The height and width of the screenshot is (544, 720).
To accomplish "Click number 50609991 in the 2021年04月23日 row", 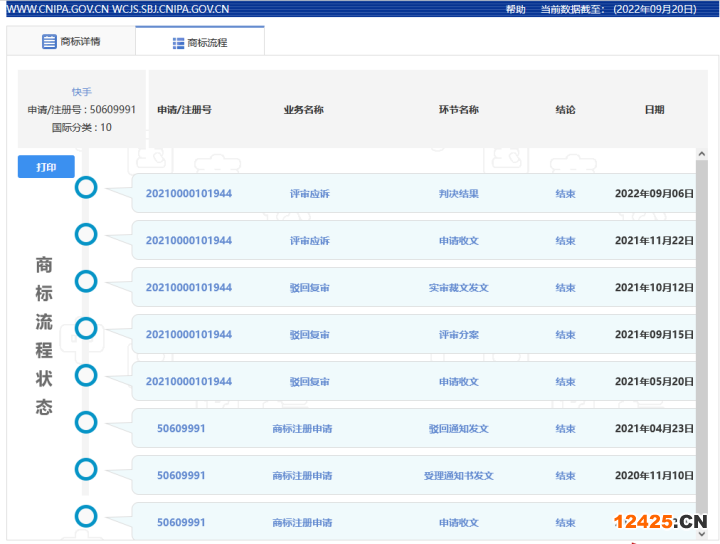I will 181,429.
